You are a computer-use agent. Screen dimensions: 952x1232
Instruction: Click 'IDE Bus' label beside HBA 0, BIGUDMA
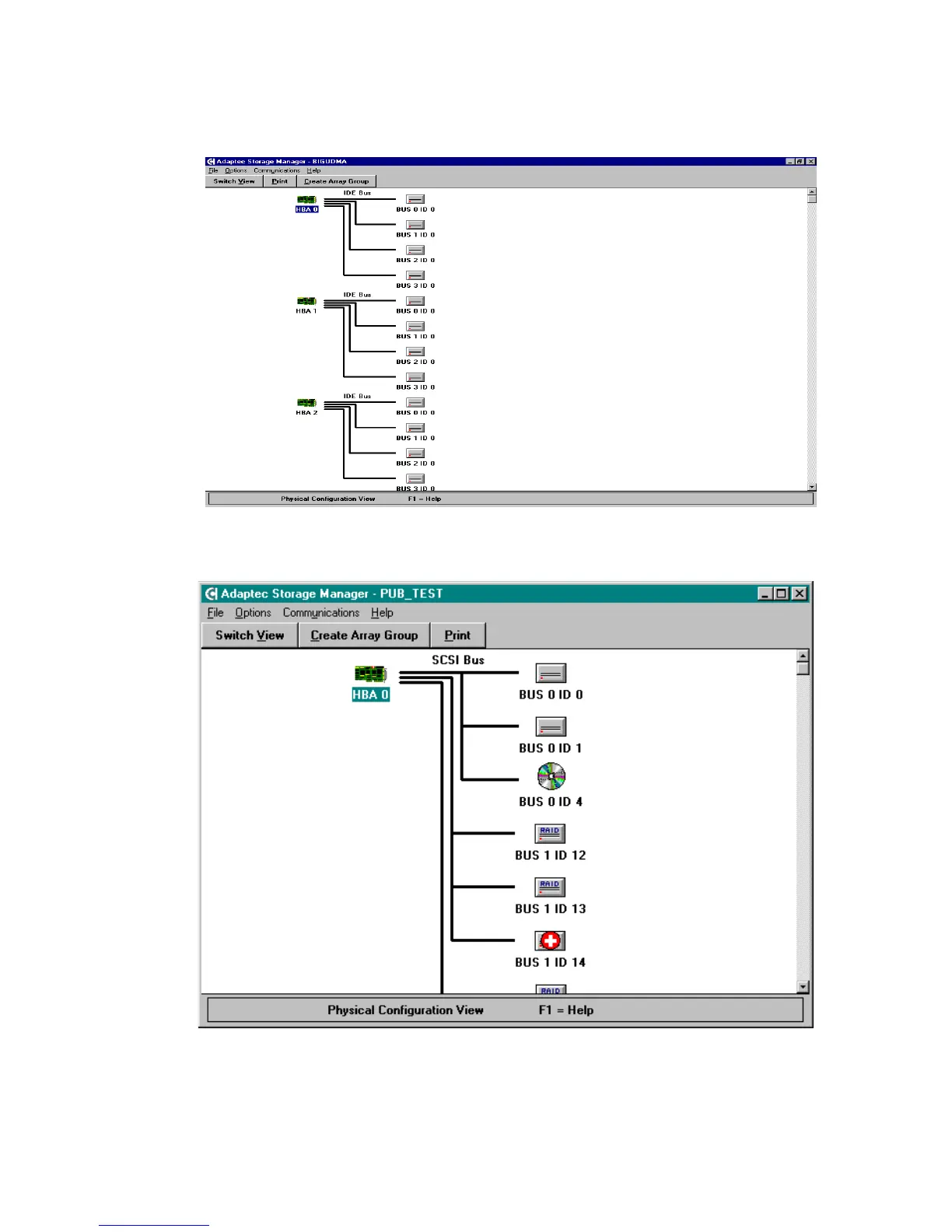(358, 192)
